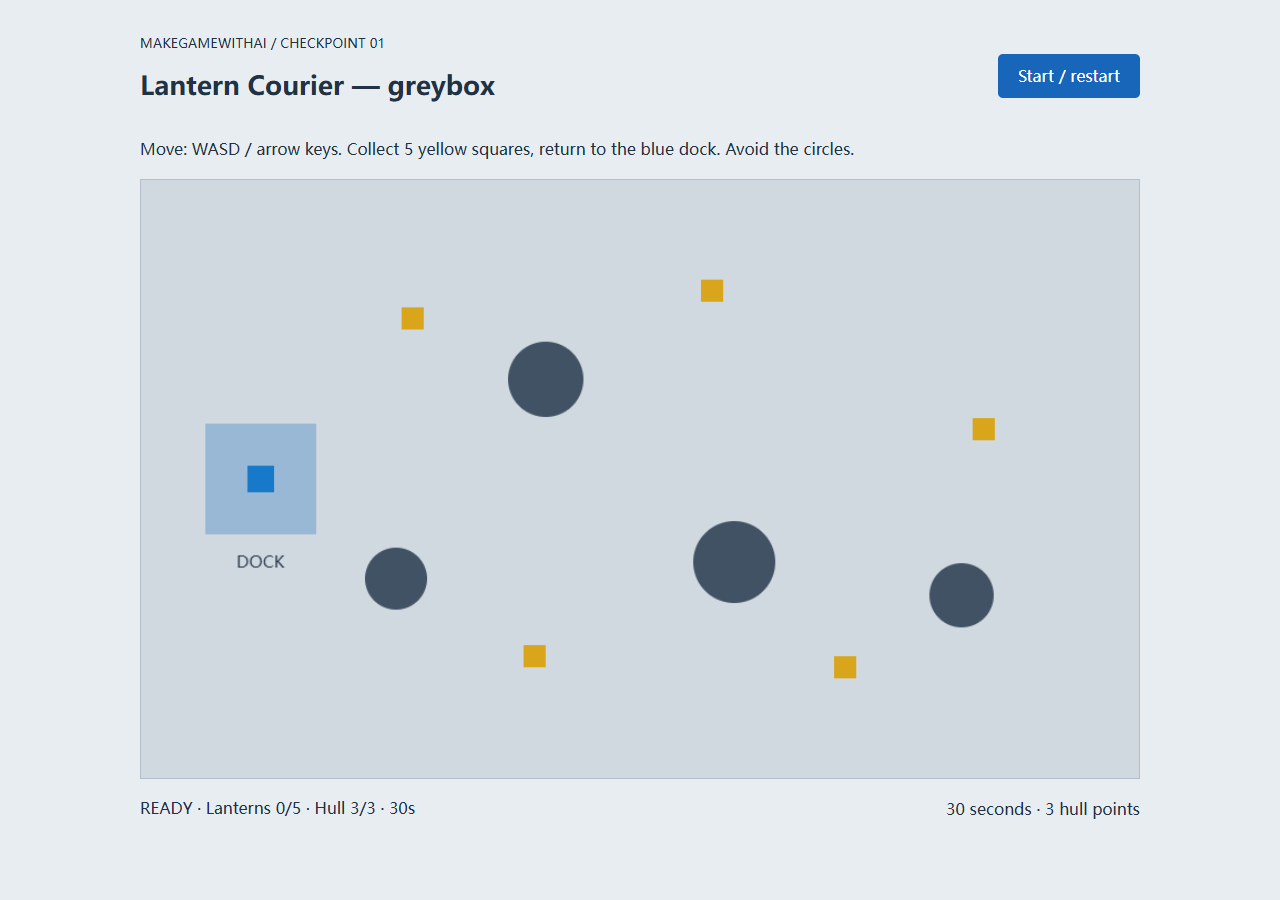Click the blue player square in dock

pos(261,479)
